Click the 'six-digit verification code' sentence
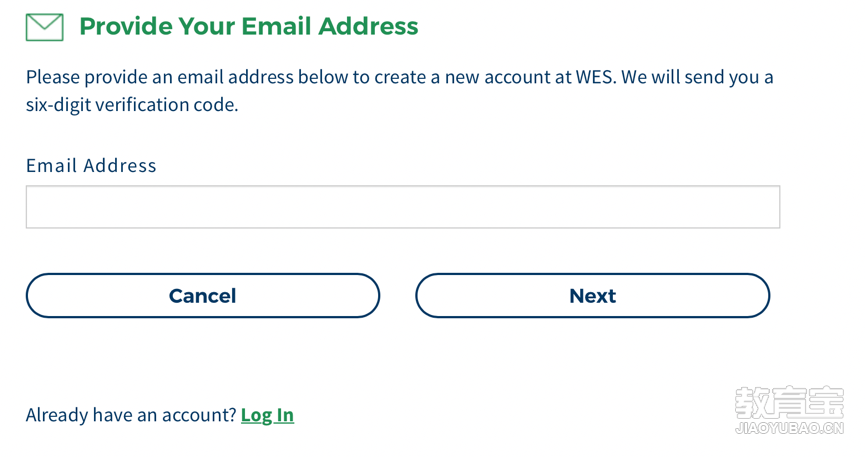The image size is (865, 457). (132, 105)
